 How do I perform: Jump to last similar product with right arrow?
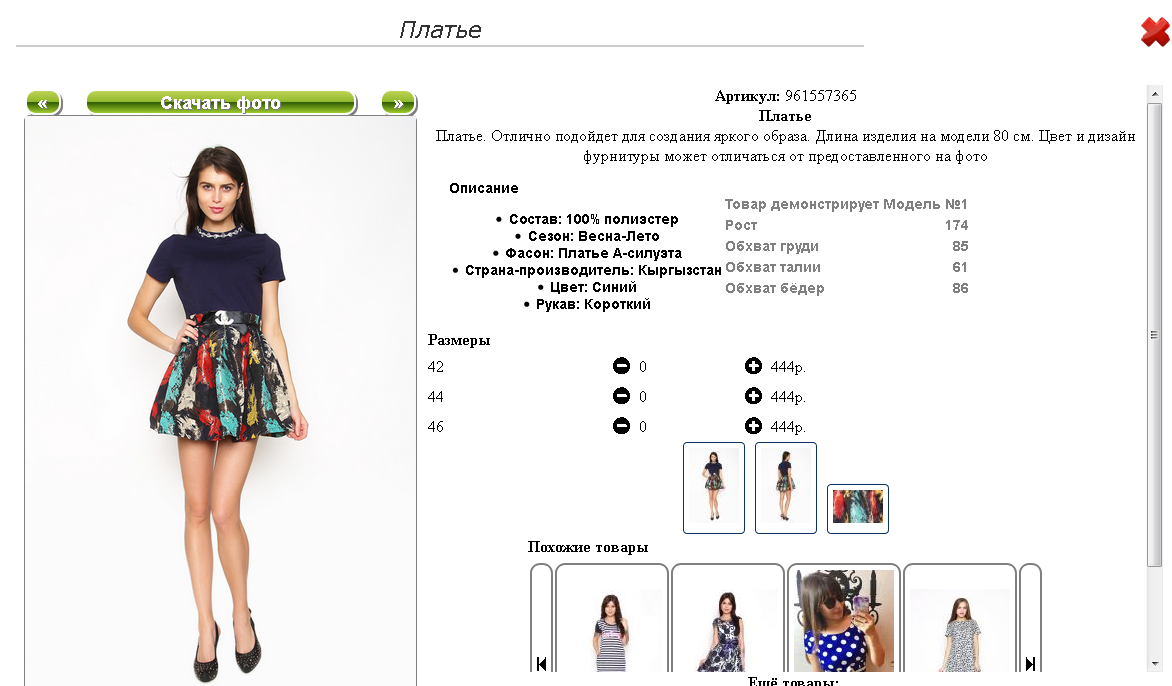tap(1030, 663)
